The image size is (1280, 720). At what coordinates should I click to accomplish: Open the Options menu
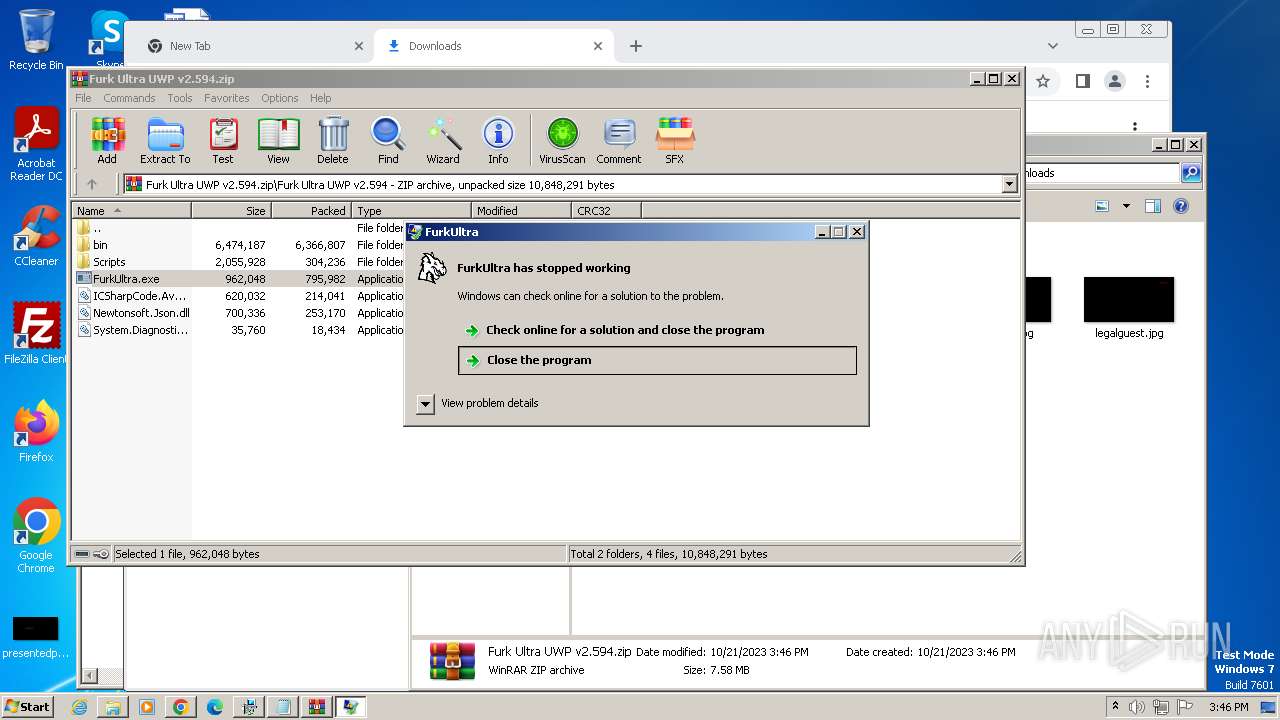tap(280, 98)
